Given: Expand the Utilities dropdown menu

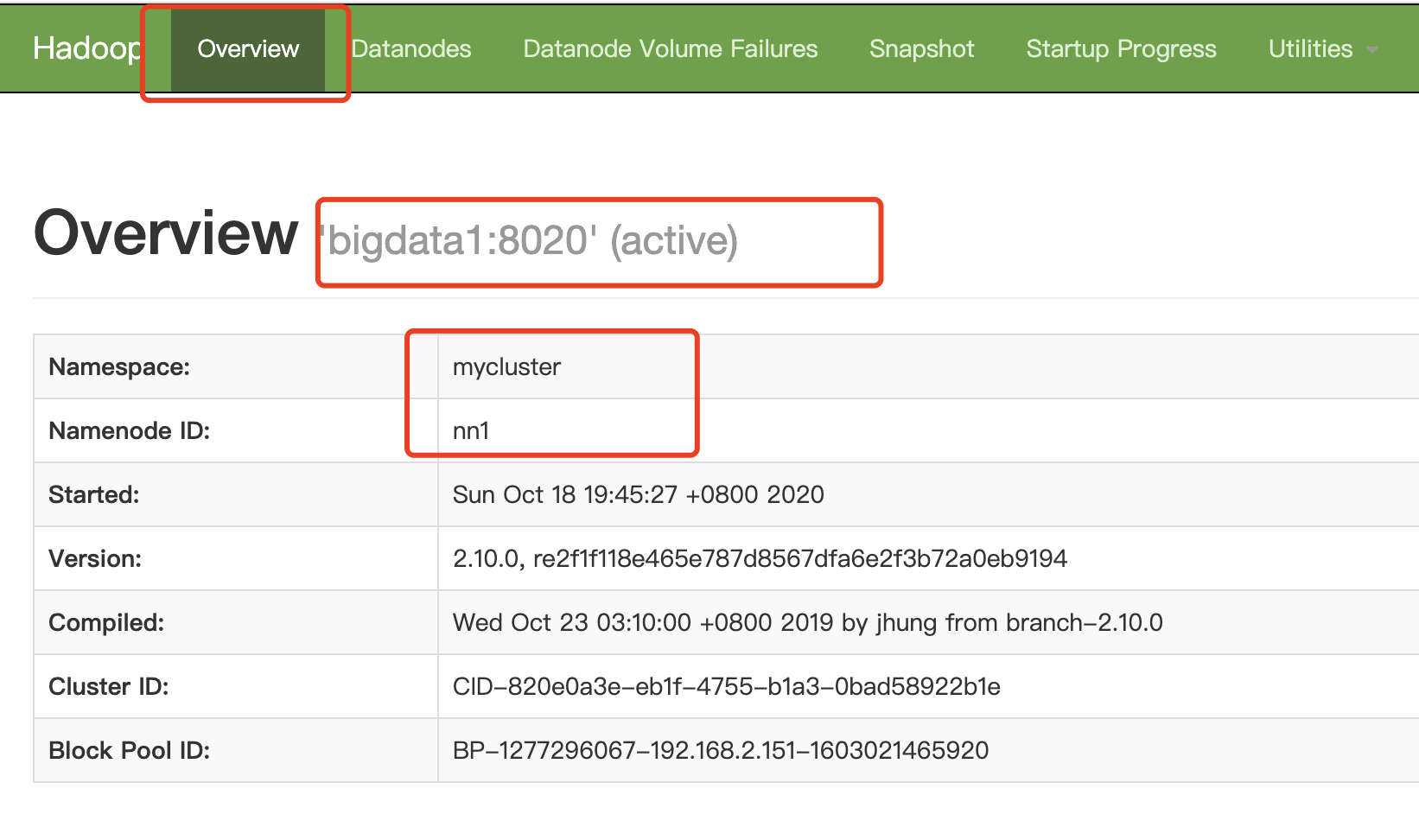Looking at the screenshot, I should (x=1310, y=49).
